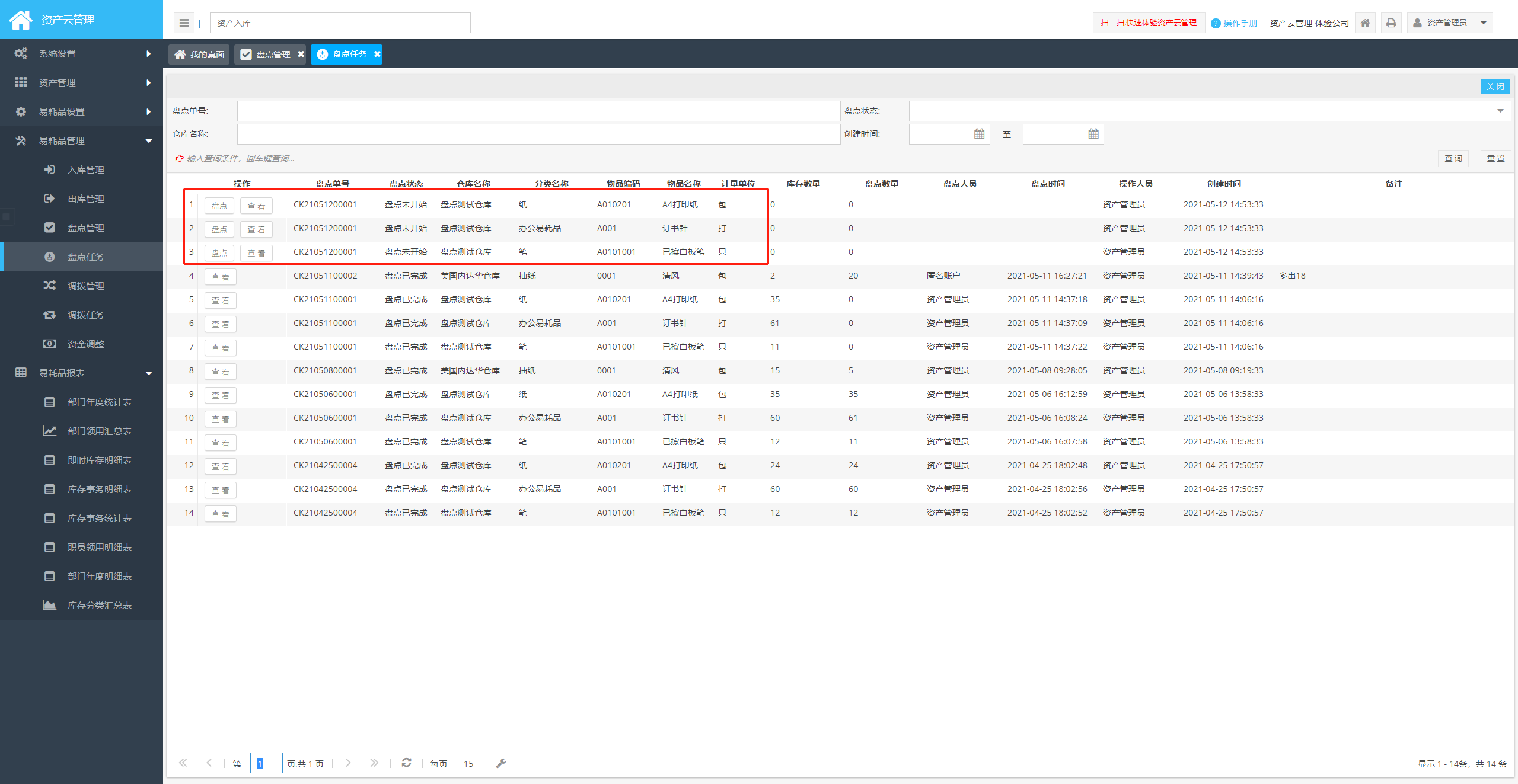Viewport: 1518px width, 784px height.
Task: Open 出库管理 in sidebar
Action: click(x=81, y=199)
